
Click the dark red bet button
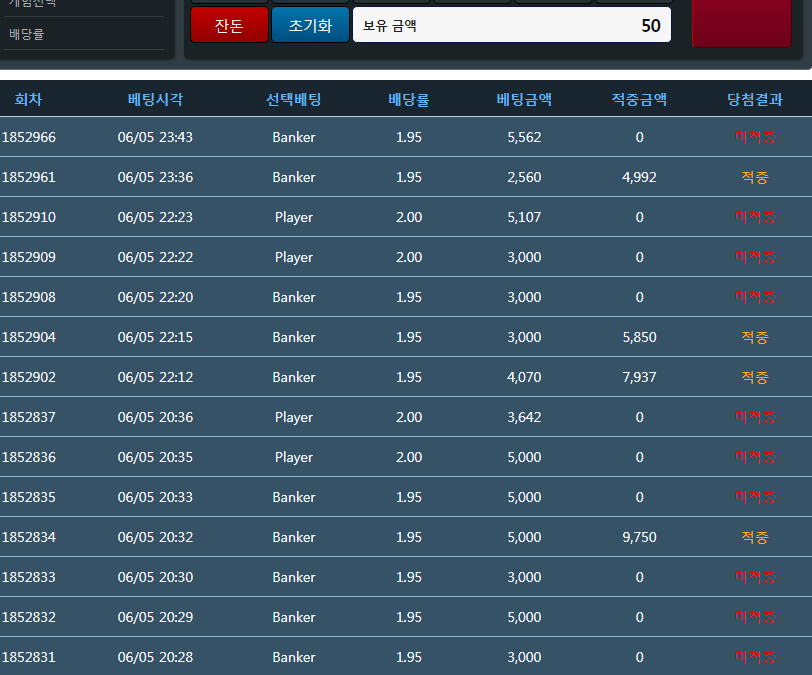click(742, 23)
